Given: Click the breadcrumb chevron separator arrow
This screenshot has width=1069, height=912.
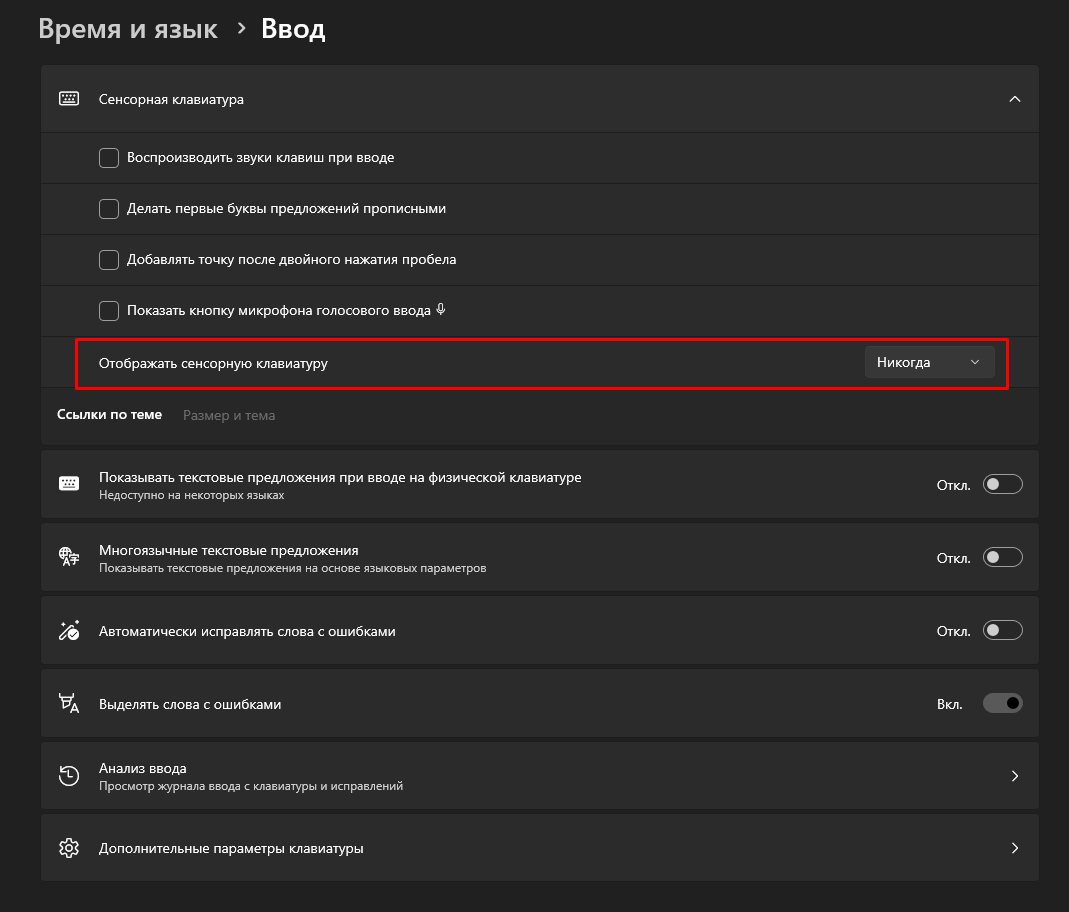Looking at the screenshot, I should click(x=241, y=29).
